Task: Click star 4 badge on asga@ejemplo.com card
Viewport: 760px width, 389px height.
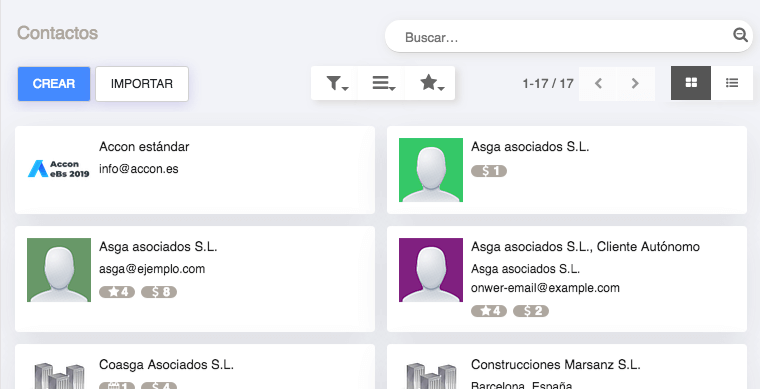Action: pyautogui.click(x=117, y=292)
